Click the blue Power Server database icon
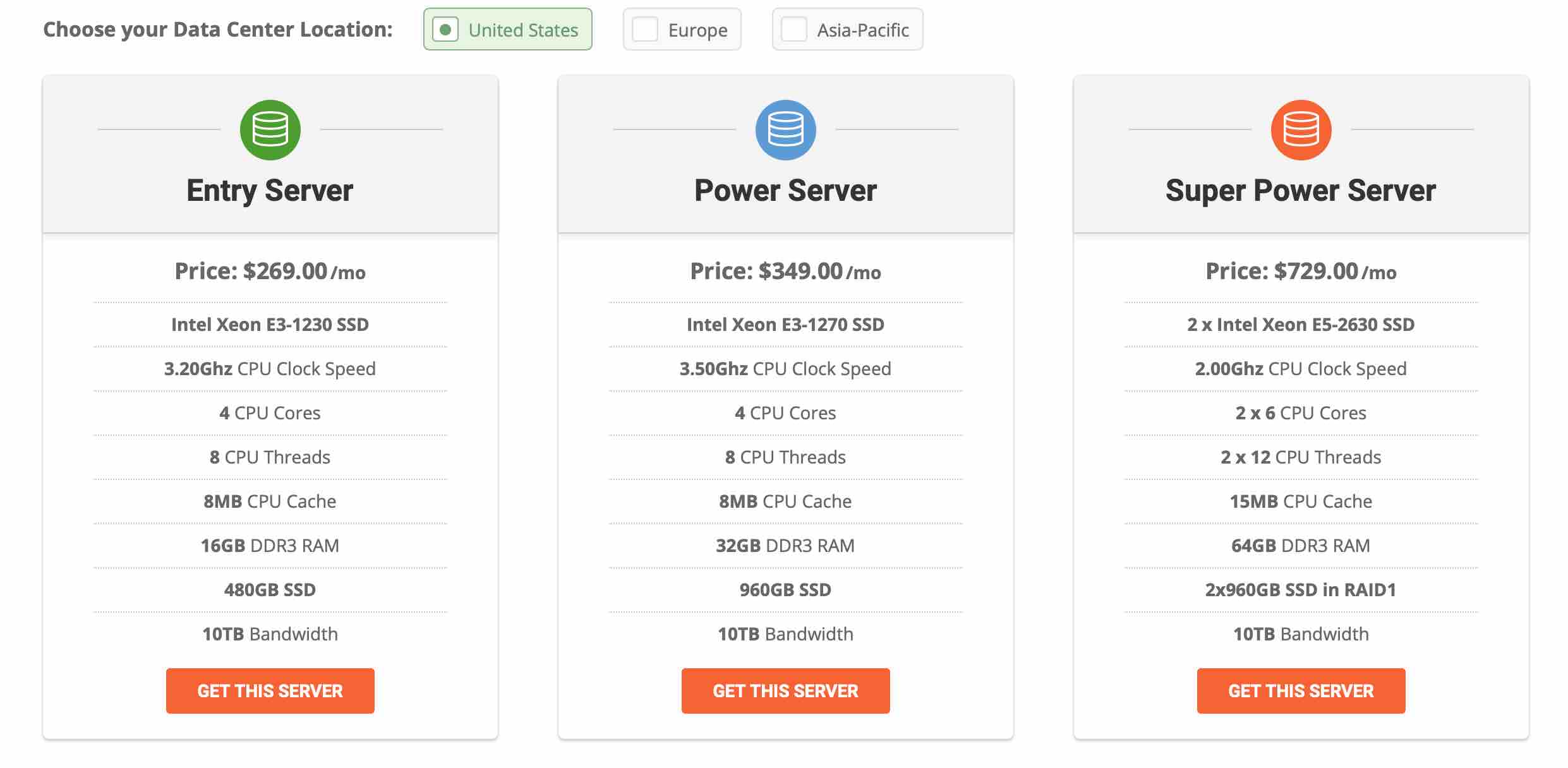Image resolution: width=1568 pixels, height=768 pixels. pyautogui.click(x=785, y=129)
